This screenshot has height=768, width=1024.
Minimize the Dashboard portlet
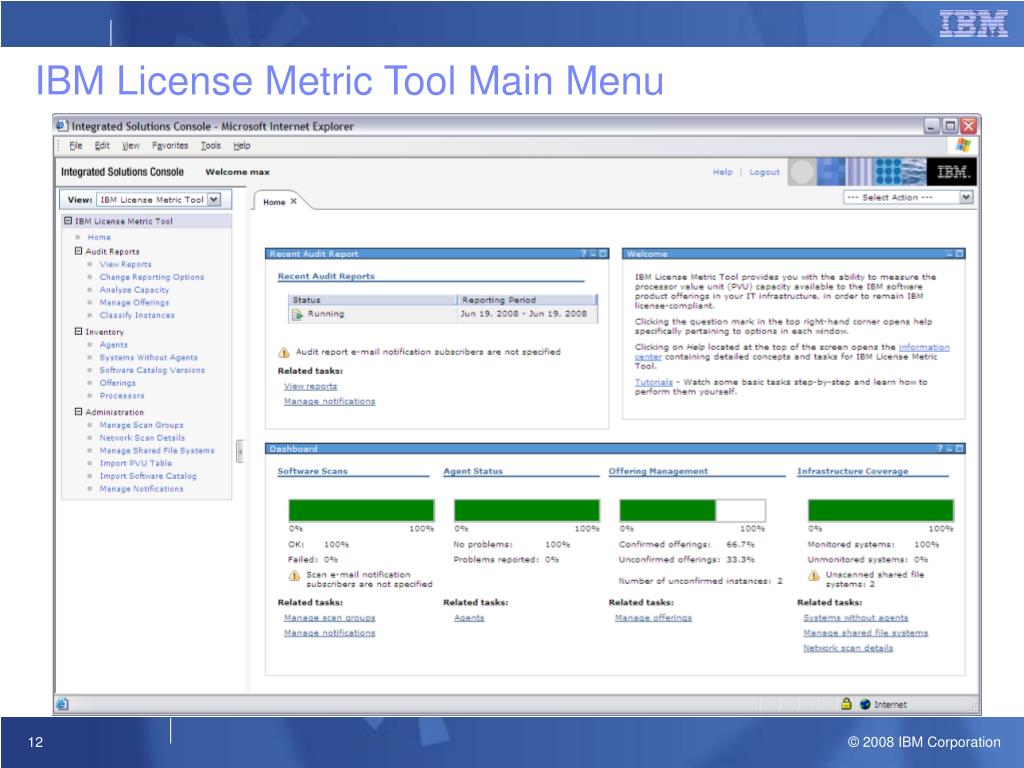[x=950, y=449]
